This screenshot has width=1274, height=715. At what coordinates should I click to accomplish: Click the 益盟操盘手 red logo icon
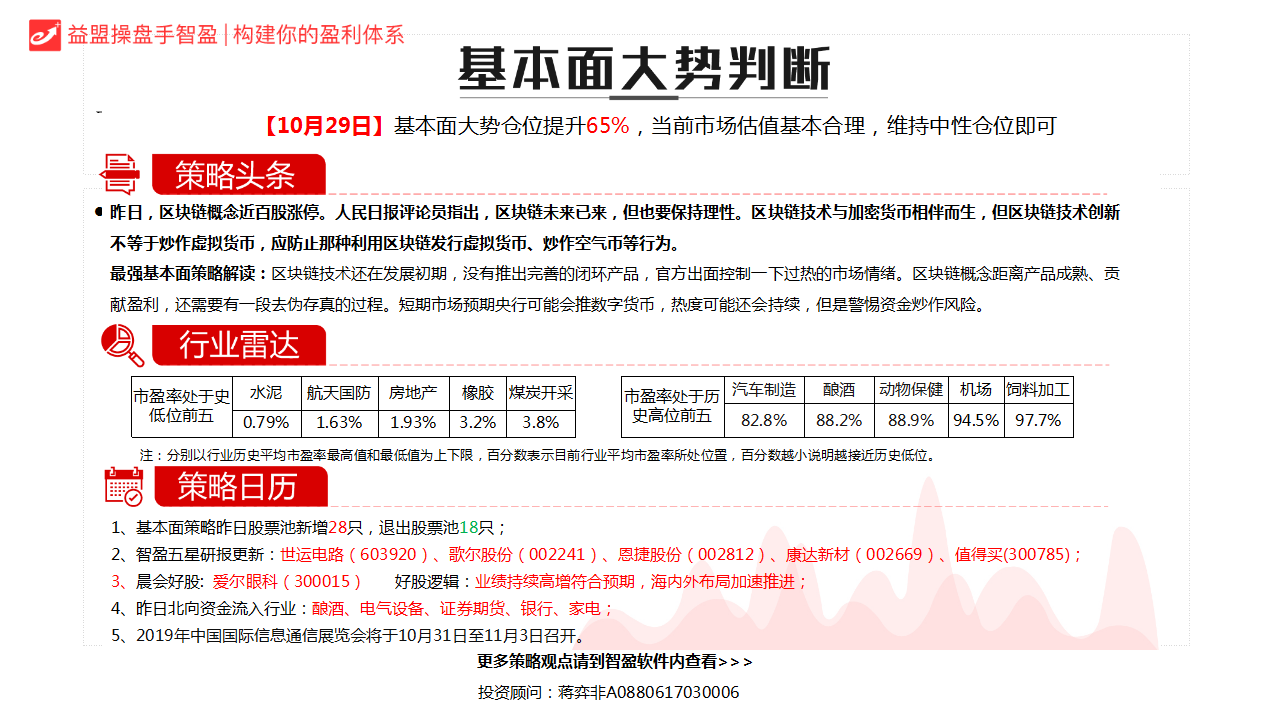(x=45, y=35)
